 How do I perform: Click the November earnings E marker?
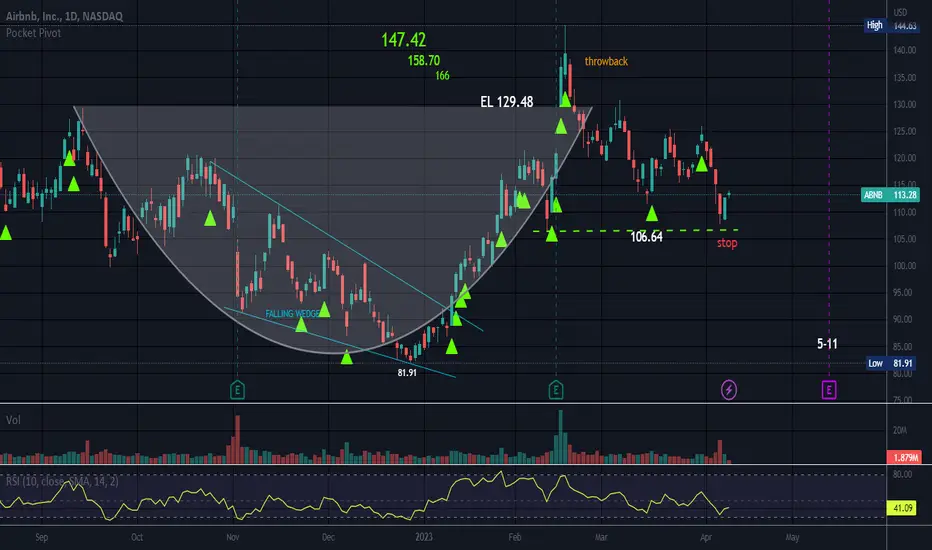[x=237, y=390]
